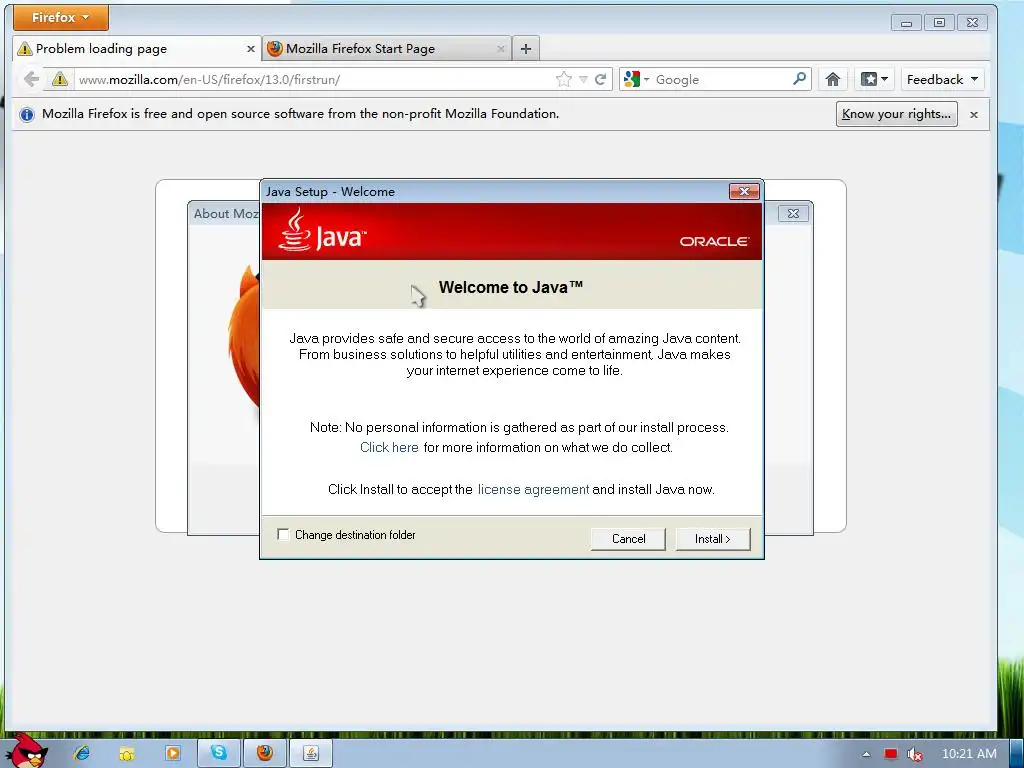This screenshot has width=1024, height=768.
Task: Switch to Java installer taskbar icon
Action: point(311,753)
